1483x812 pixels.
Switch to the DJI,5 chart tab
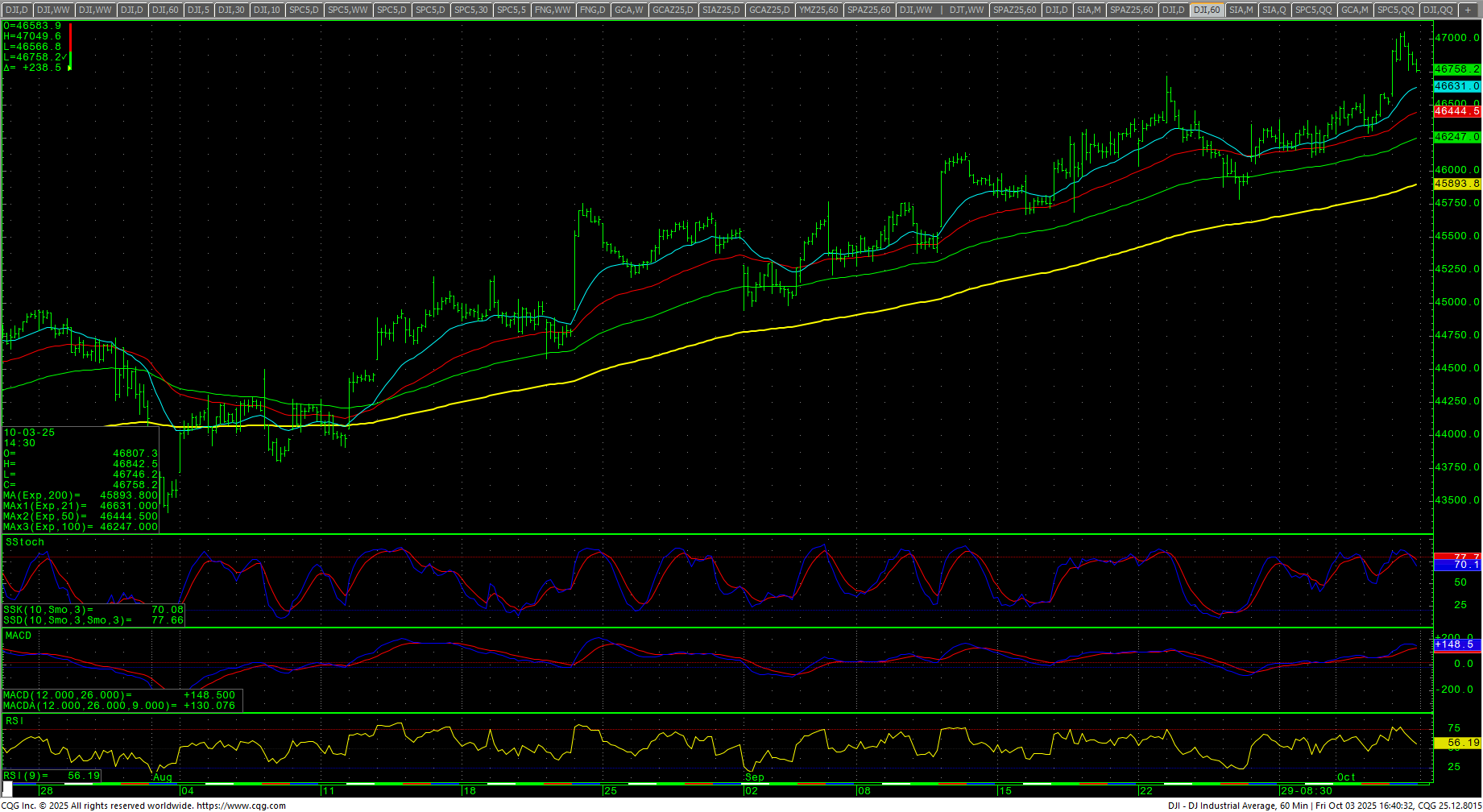click(197, 10)
